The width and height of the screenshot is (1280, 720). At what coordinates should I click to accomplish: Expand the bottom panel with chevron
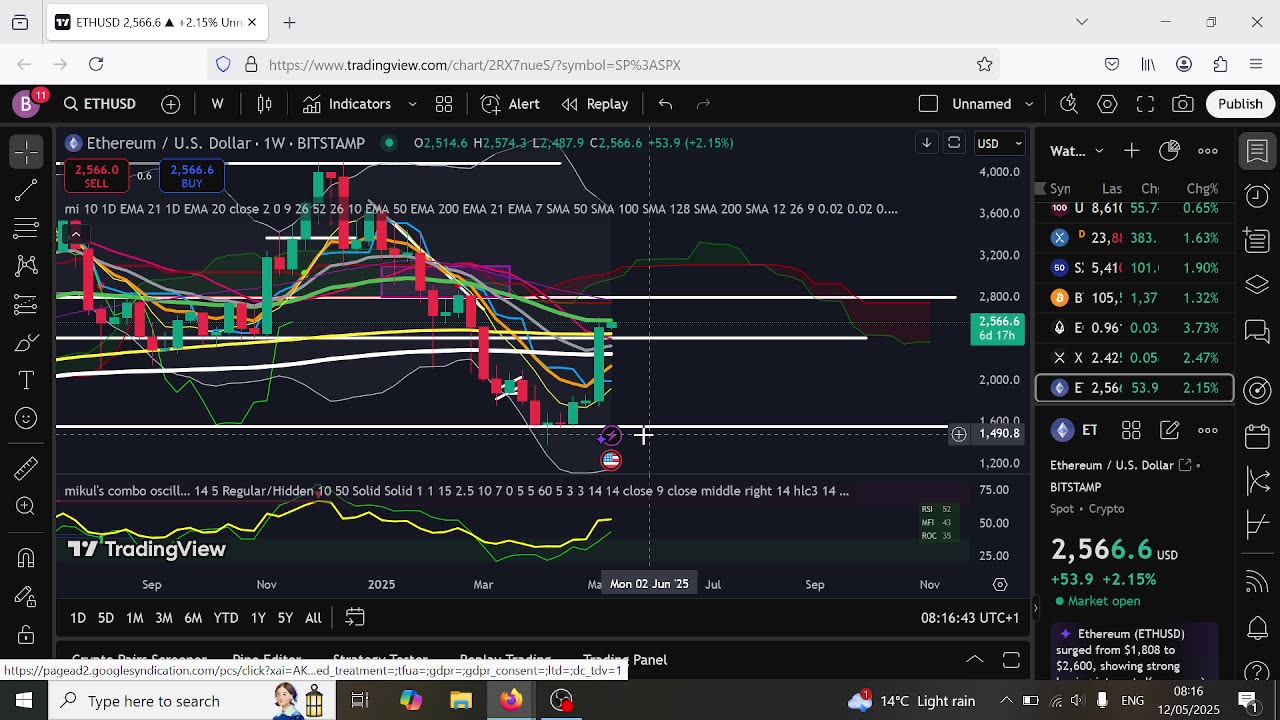point(974,660)
